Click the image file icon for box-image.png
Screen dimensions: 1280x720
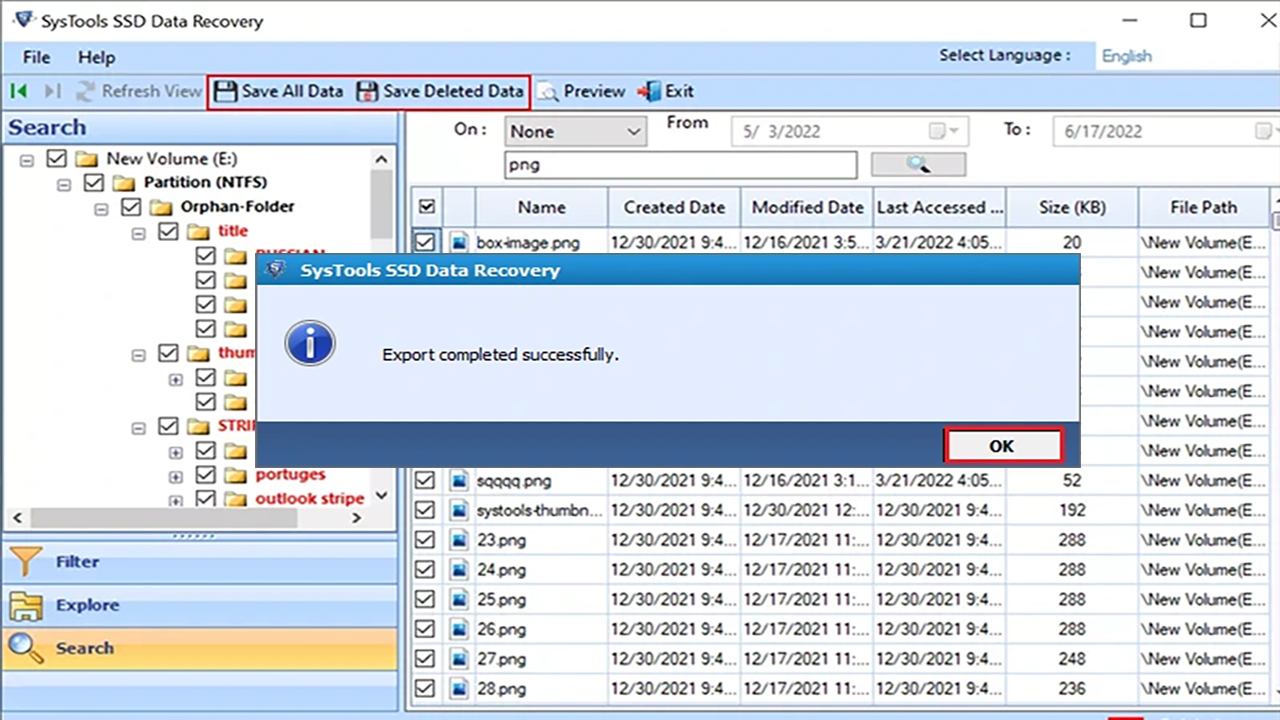pyautogui.click(x=459, y=241)
